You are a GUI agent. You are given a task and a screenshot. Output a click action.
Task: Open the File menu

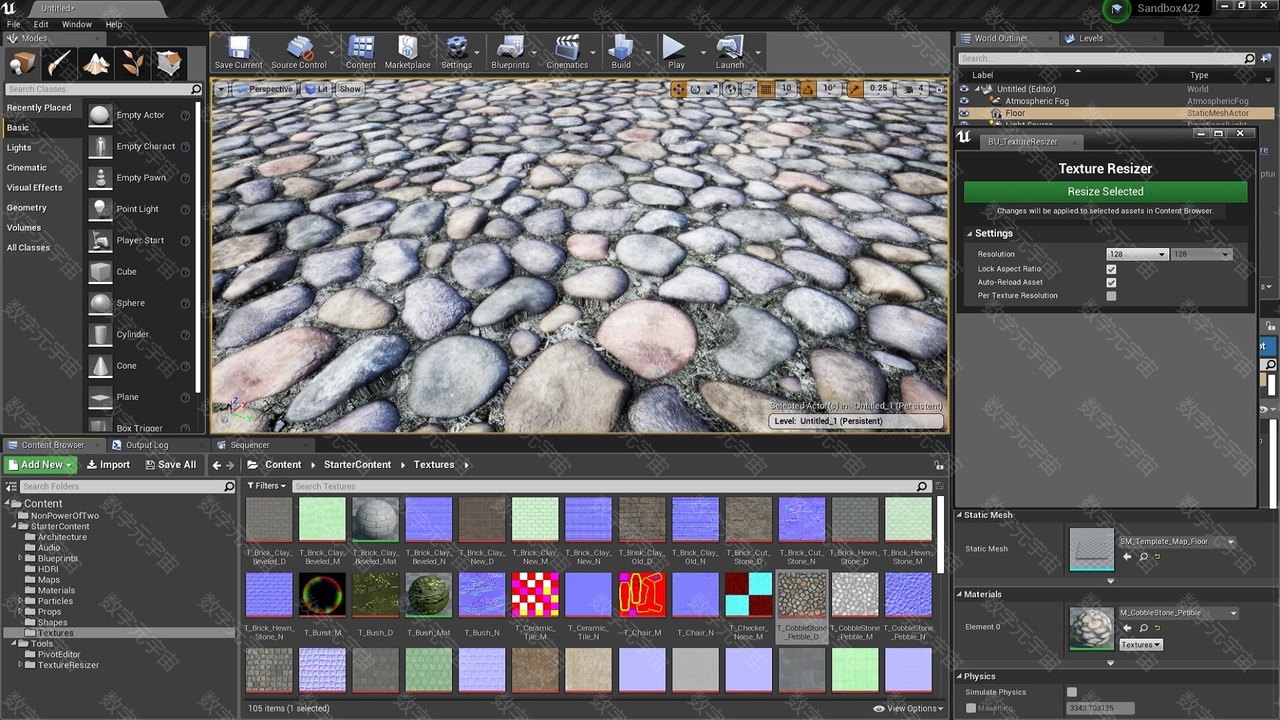(14, 24)
